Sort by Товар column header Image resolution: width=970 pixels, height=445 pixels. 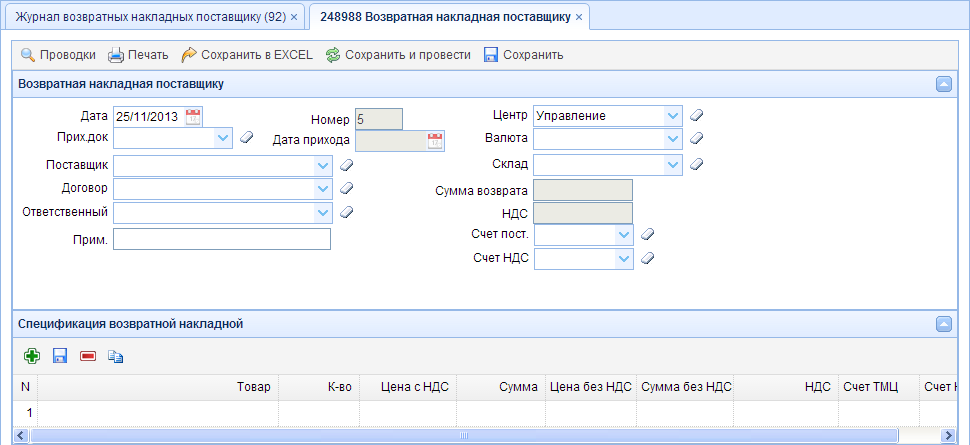pos(158,387)
